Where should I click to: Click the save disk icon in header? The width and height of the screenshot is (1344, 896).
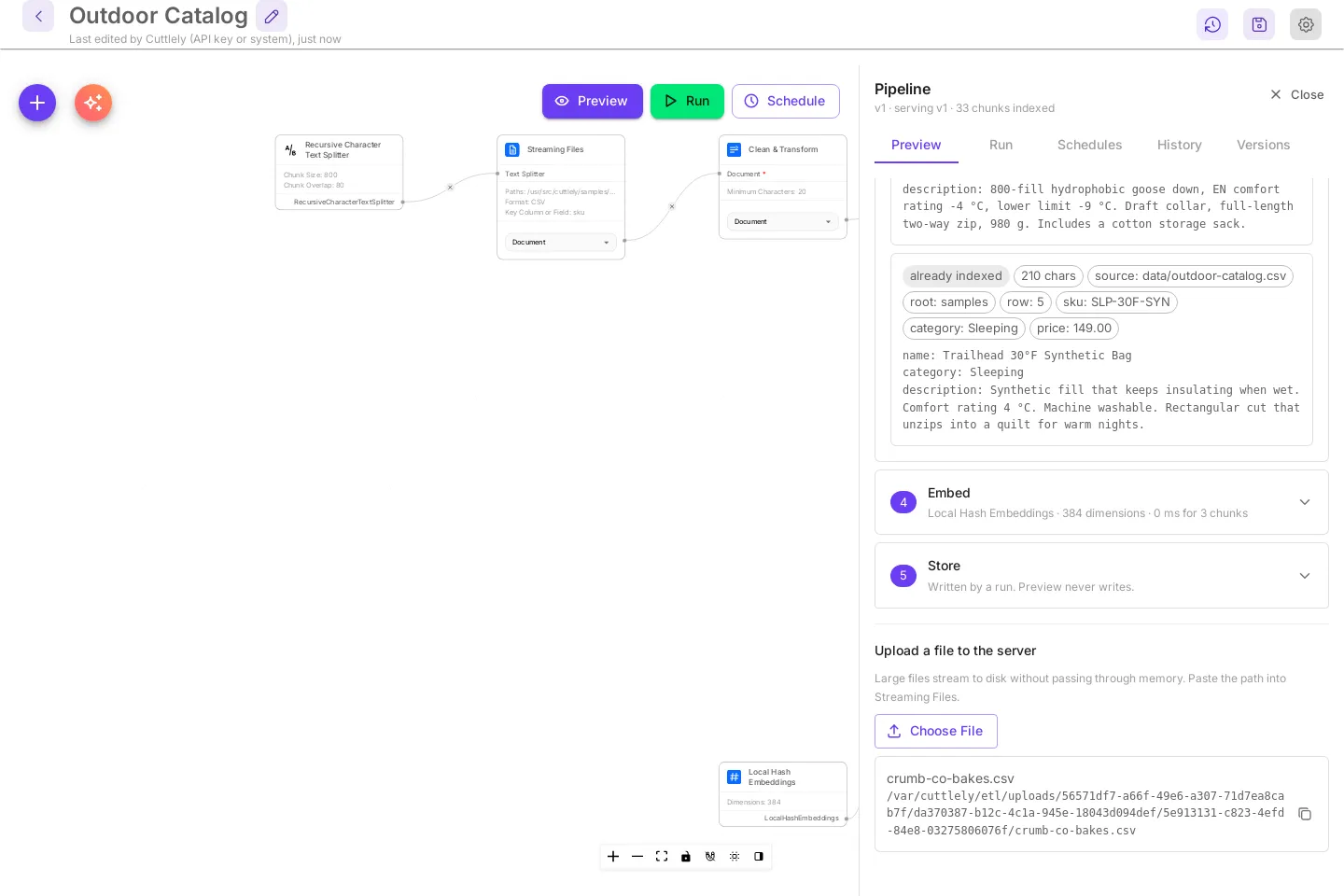click(x=1259, y=24)
